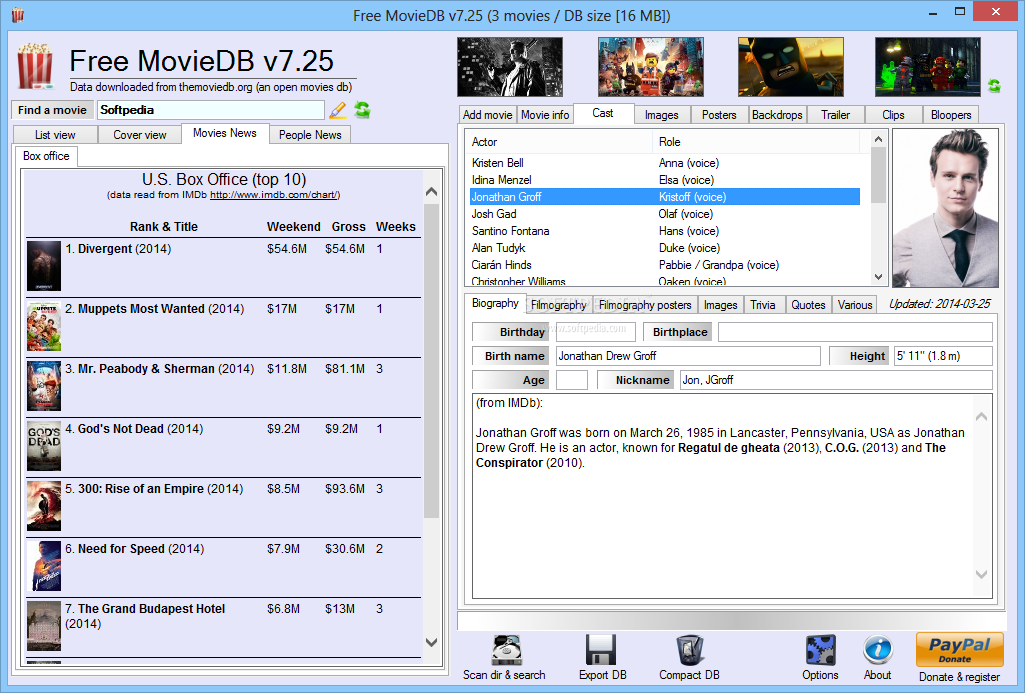Screen dimensions: 1025x693
Task: Open the Lego Batman close-up backdrop
Action: (x=791, y=67)
